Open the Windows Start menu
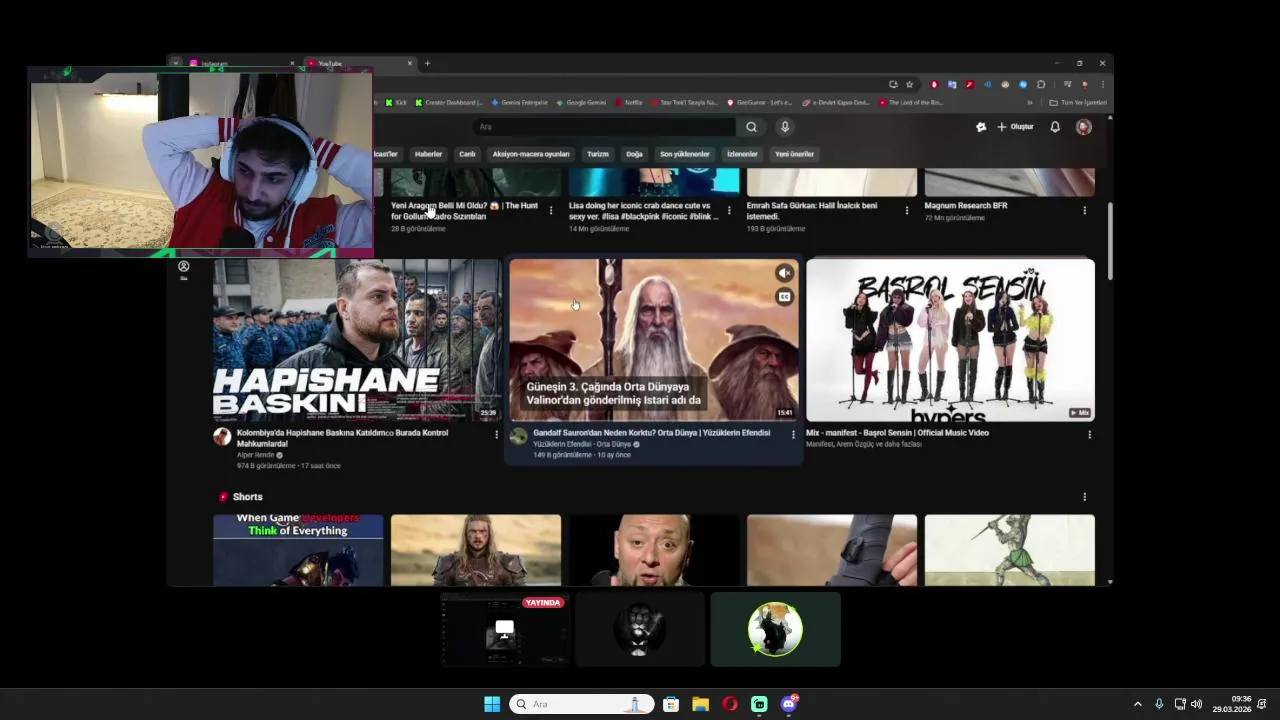This screenshot has width=1280, height=720. (492, 704)
